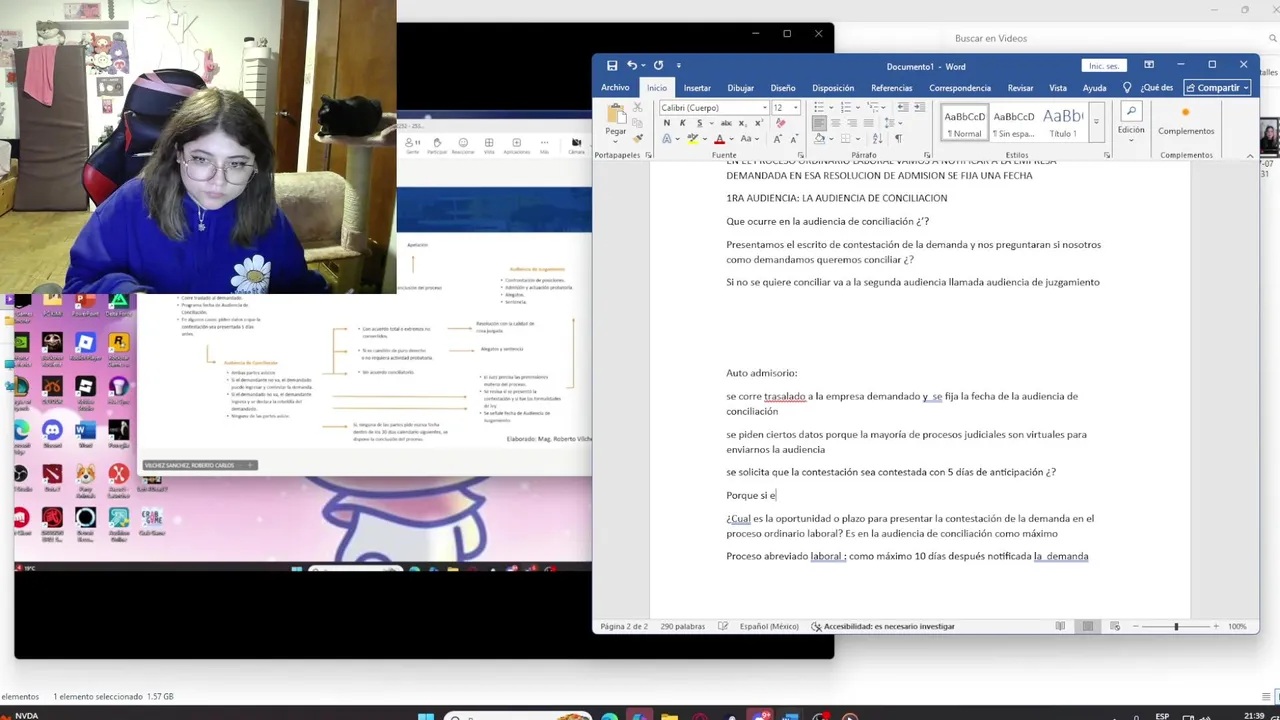Click the Inic. ses. sign-in button
This screenshot has height=720, width=1280.
click(1104, 66)
